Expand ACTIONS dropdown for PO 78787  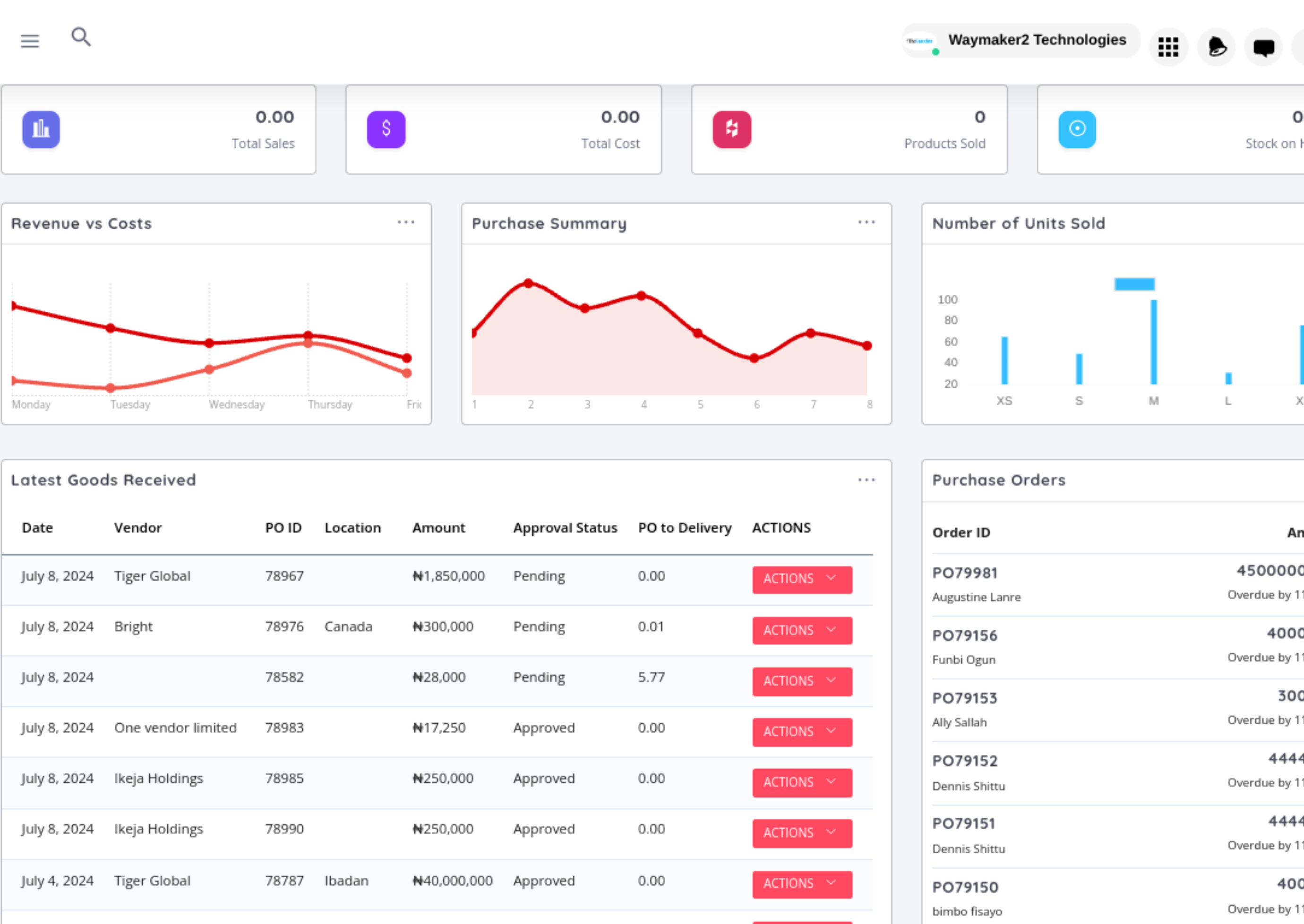(x=802, y=883)
